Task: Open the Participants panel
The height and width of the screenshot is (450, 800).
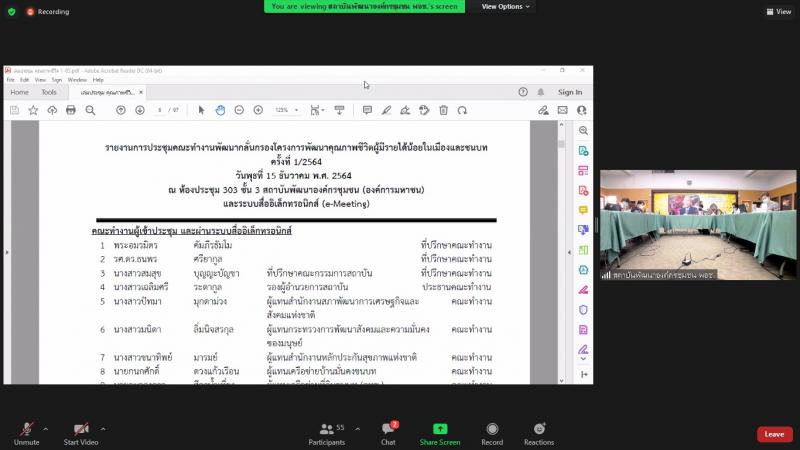Action: (x=327, y=434)
